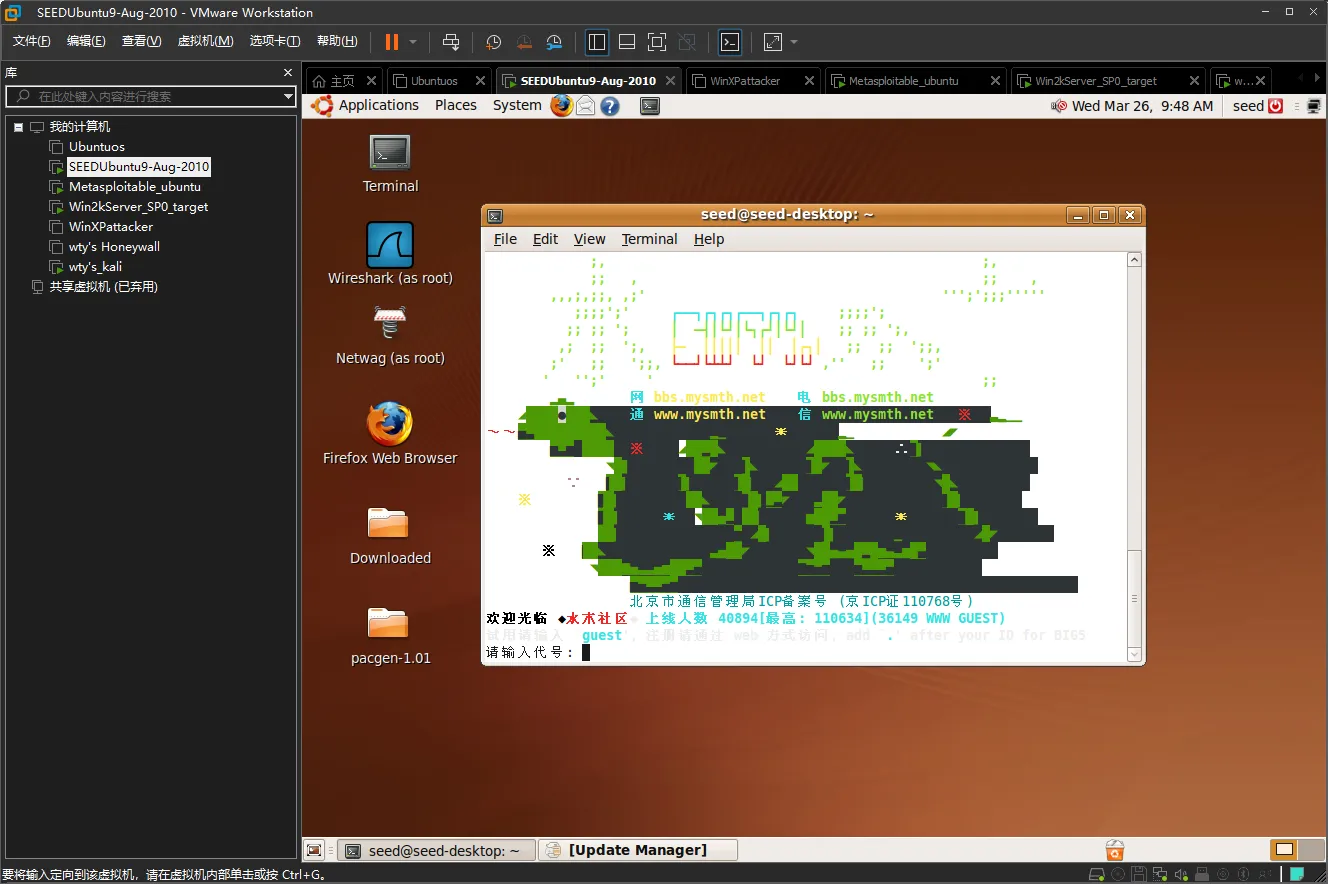Viewport: 1328px width, 884px height.
Task: Toggle the thumbnail bar view icon
Action: click(x=627, y=42)
